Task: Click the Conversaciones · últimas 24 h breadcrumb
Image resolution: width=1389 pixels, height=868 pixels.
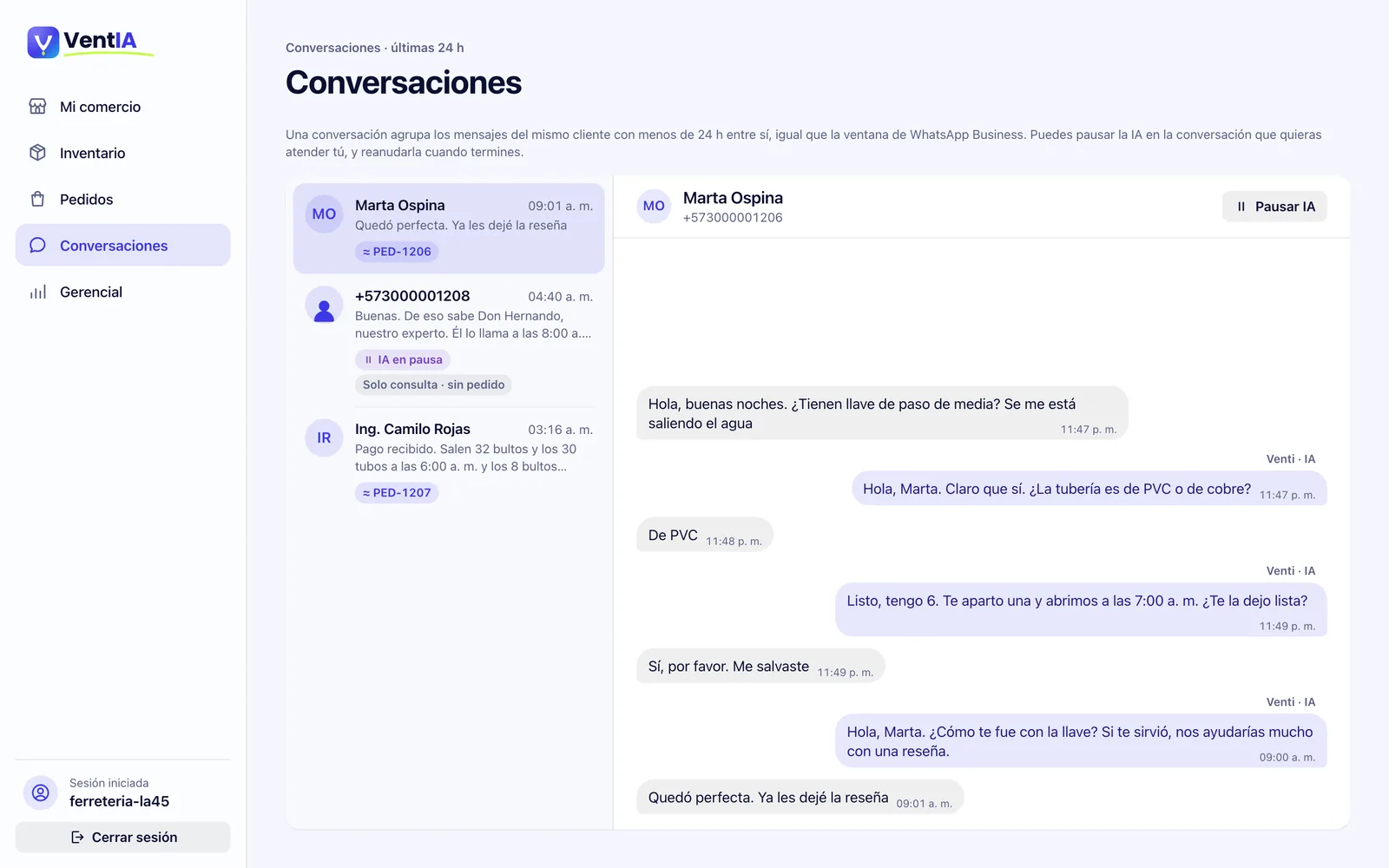Action: pyautogui.click(x=375, y=48)
